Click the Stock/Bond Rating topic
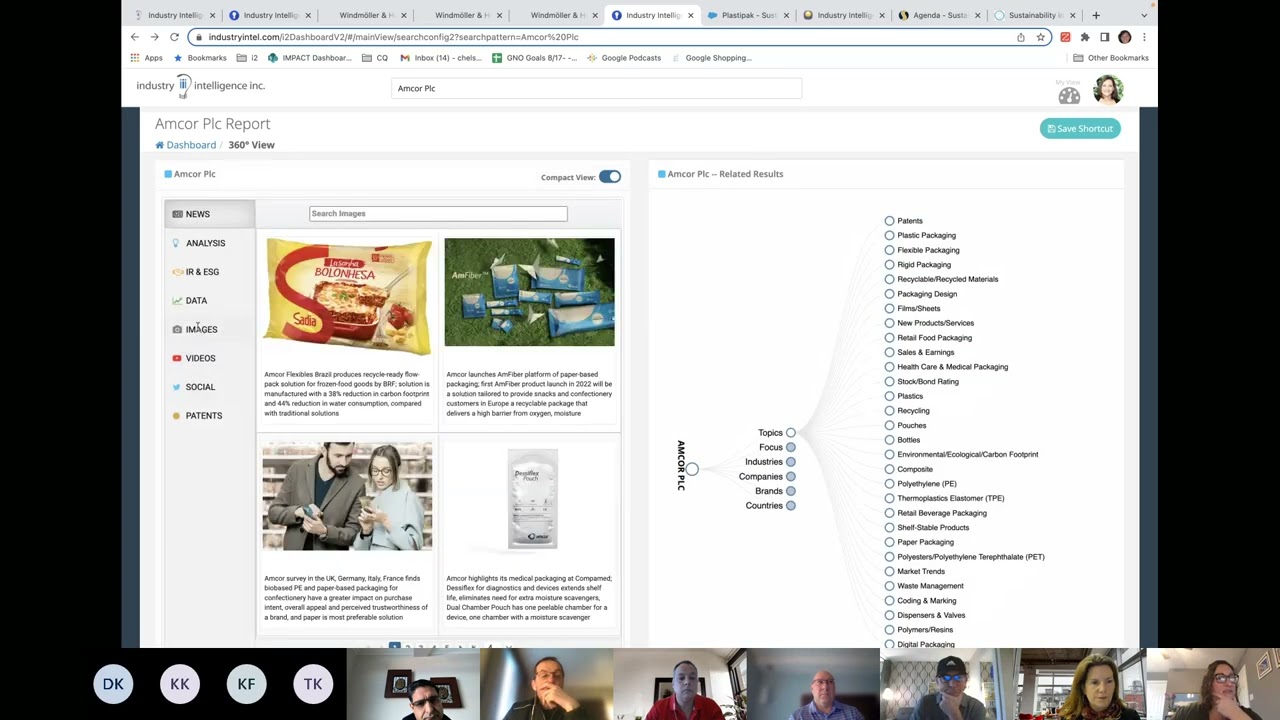Image resolution: width=1280 pixels, height=720 pixels. 927,381
